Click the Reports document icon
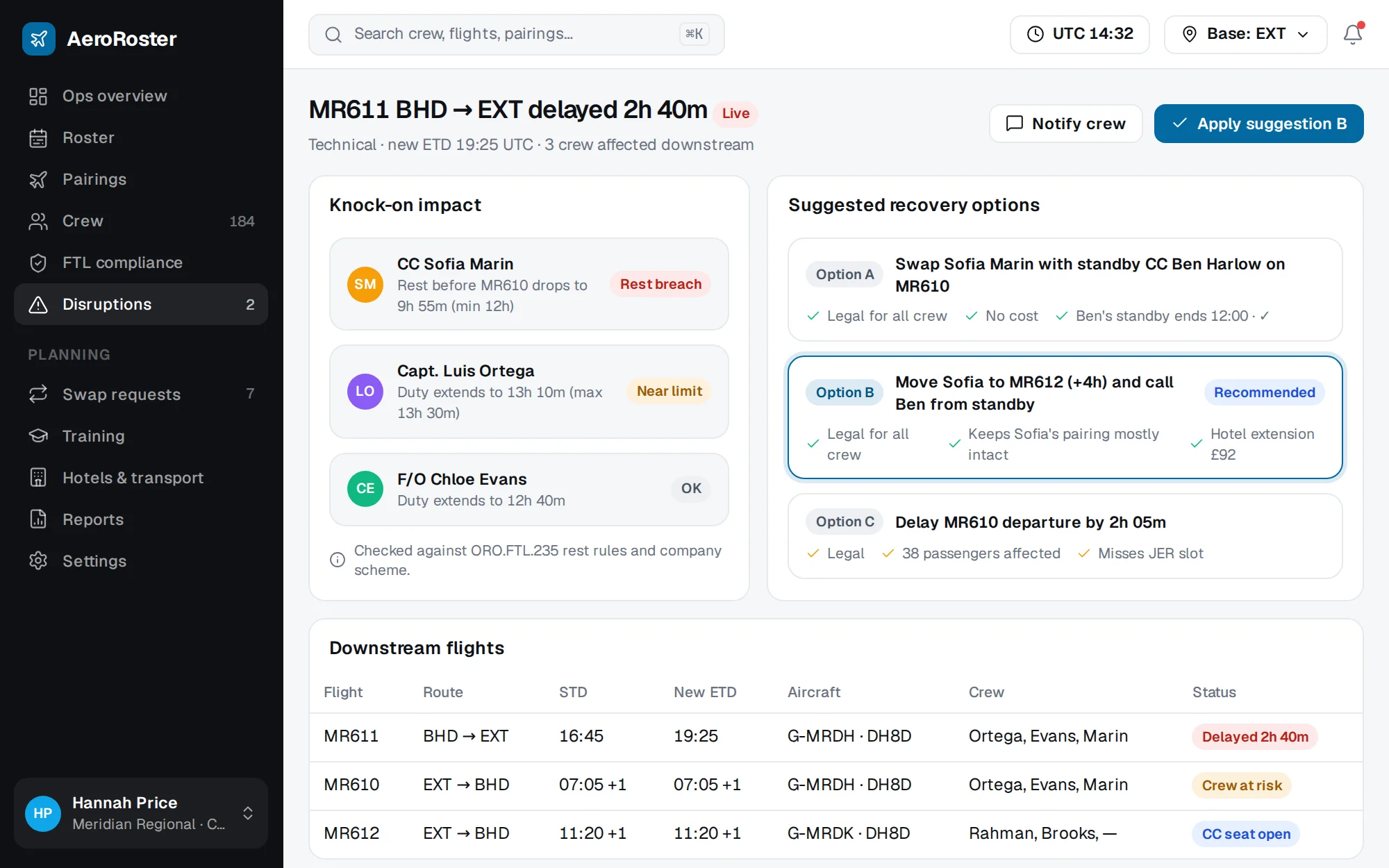Image resolution: width=1389 pixels, height=868 pixels. (x=38, y=519)
